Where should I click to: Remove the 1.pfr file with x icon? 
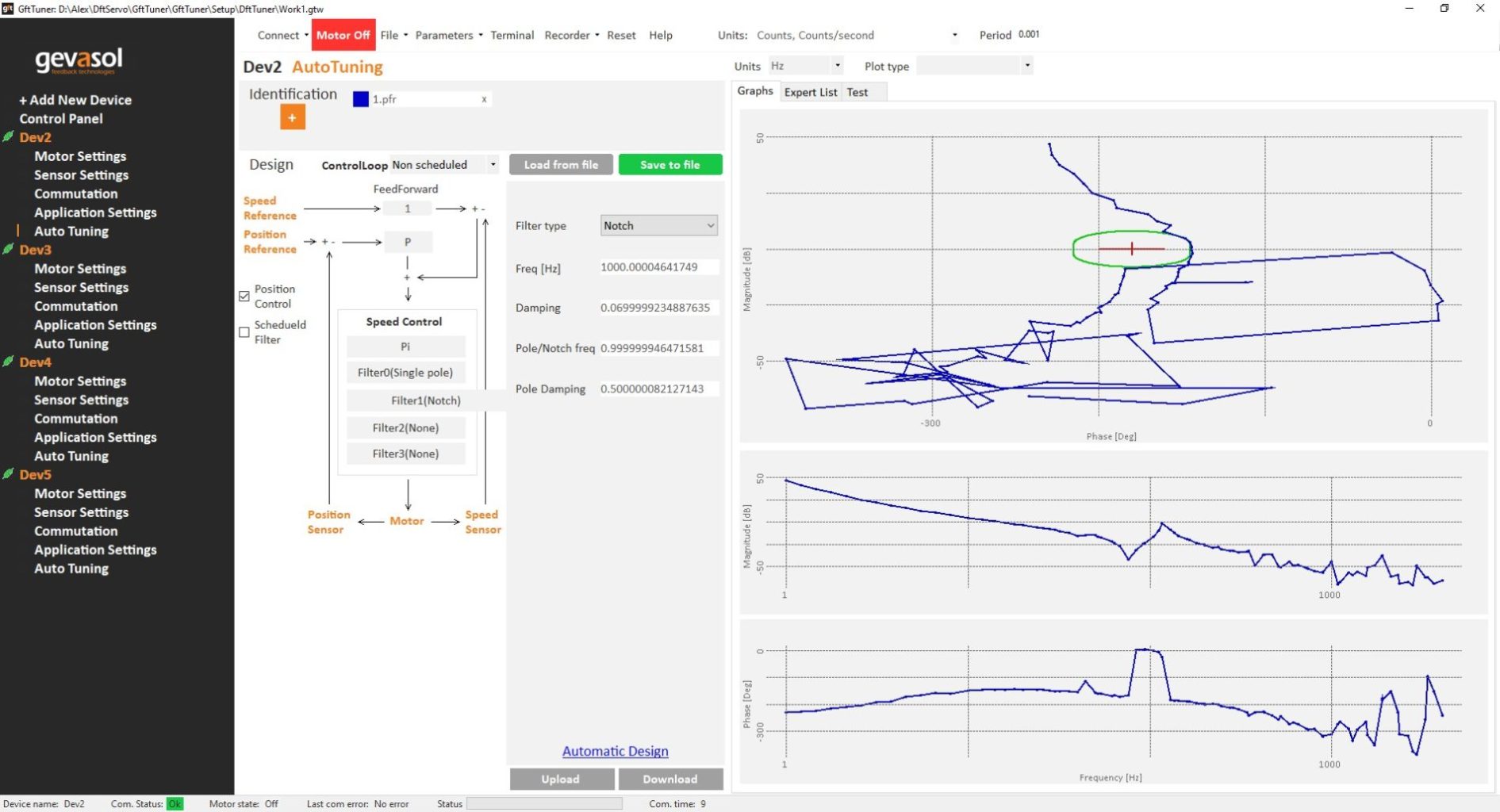point(484,99)
